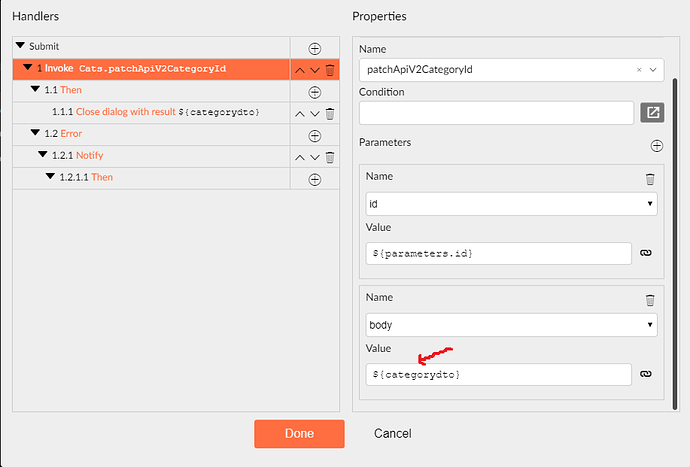Image resolution: width=690 pixels, height=467 pixels.
Task: Delete the Invoke patchApiV2CategoryId handler
Action: 330,70
